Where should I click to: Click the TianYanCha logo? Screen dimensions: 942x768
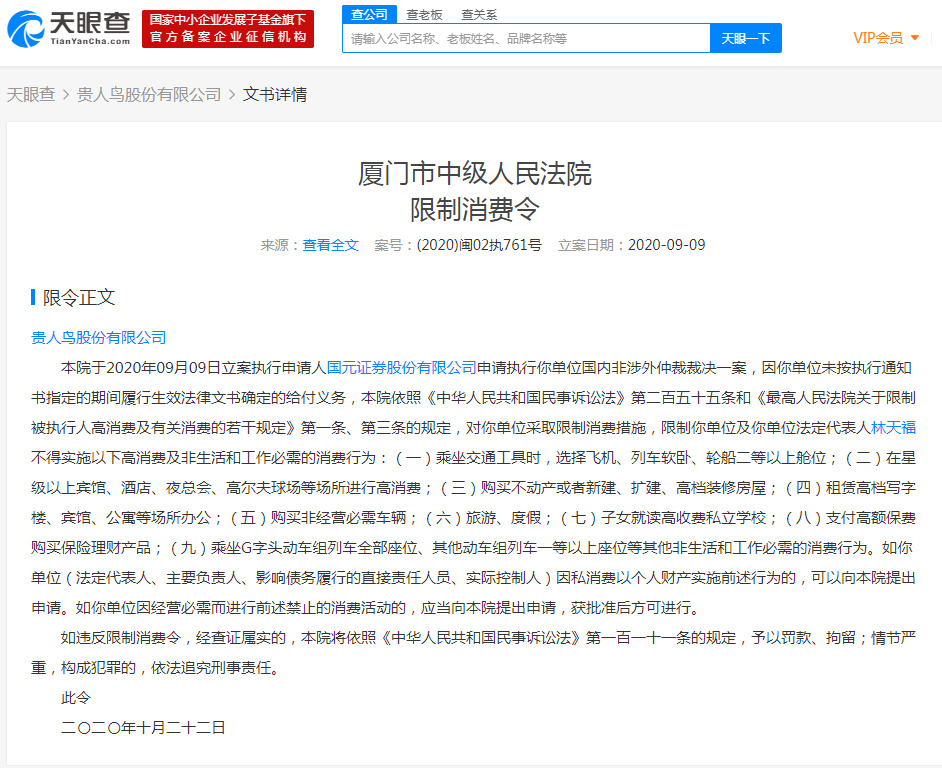click(69, 29)
